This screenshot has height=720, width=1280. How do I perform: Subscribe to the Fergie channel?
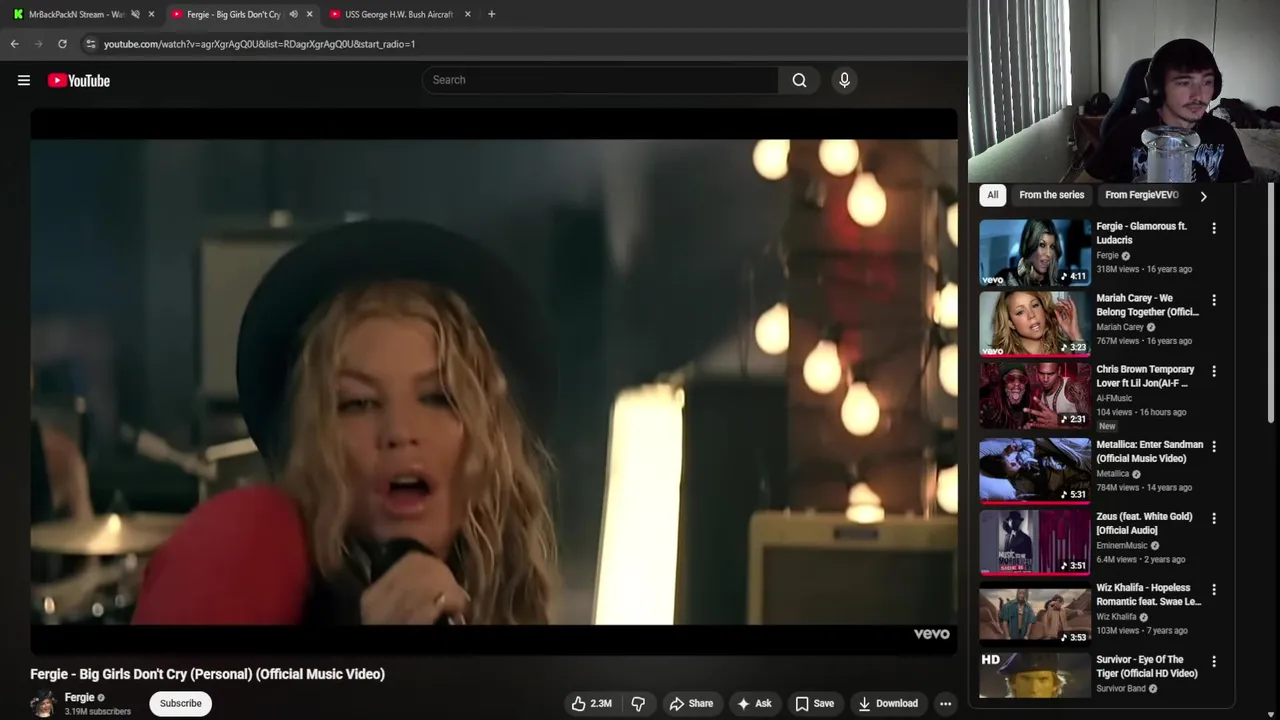(x=181, y=703)
